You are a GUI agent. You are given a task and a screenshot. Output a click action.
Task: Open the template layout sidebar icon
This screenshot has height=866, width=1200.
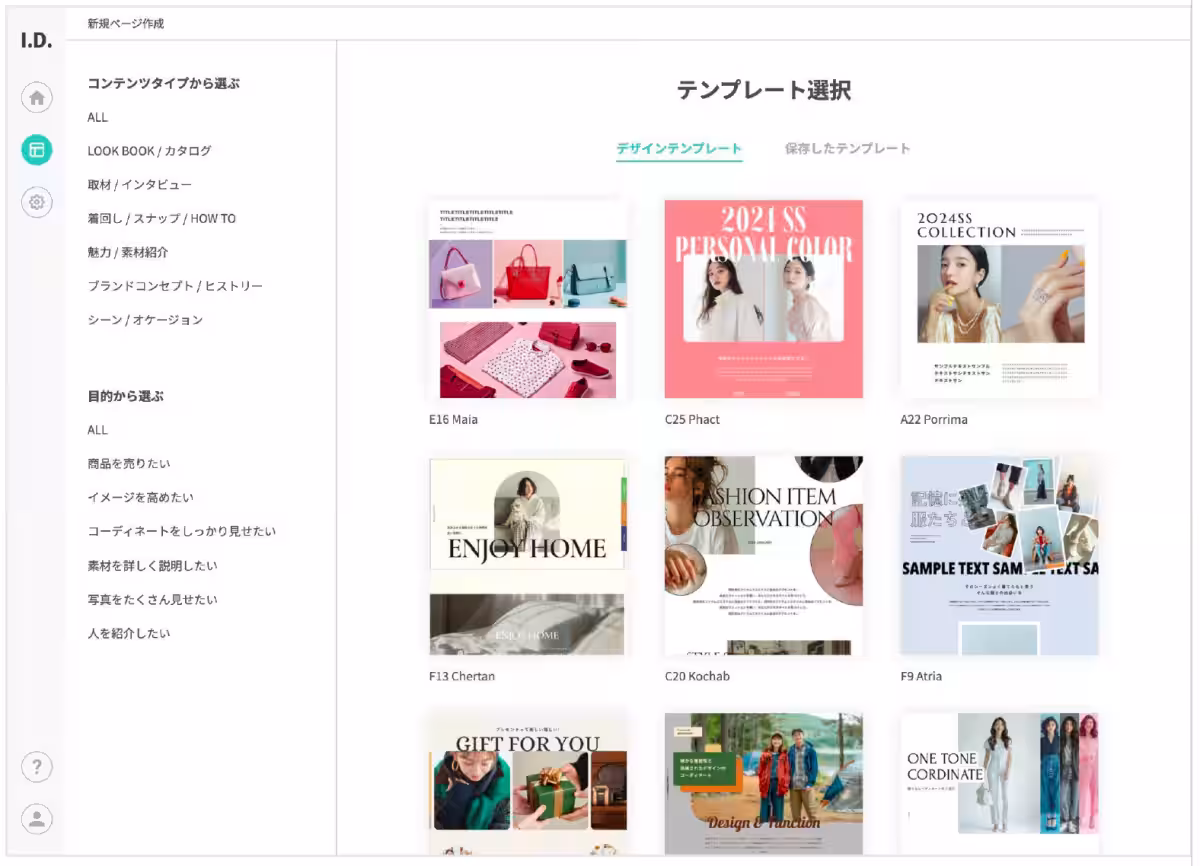pyautogui.click(x=37, y=150)
